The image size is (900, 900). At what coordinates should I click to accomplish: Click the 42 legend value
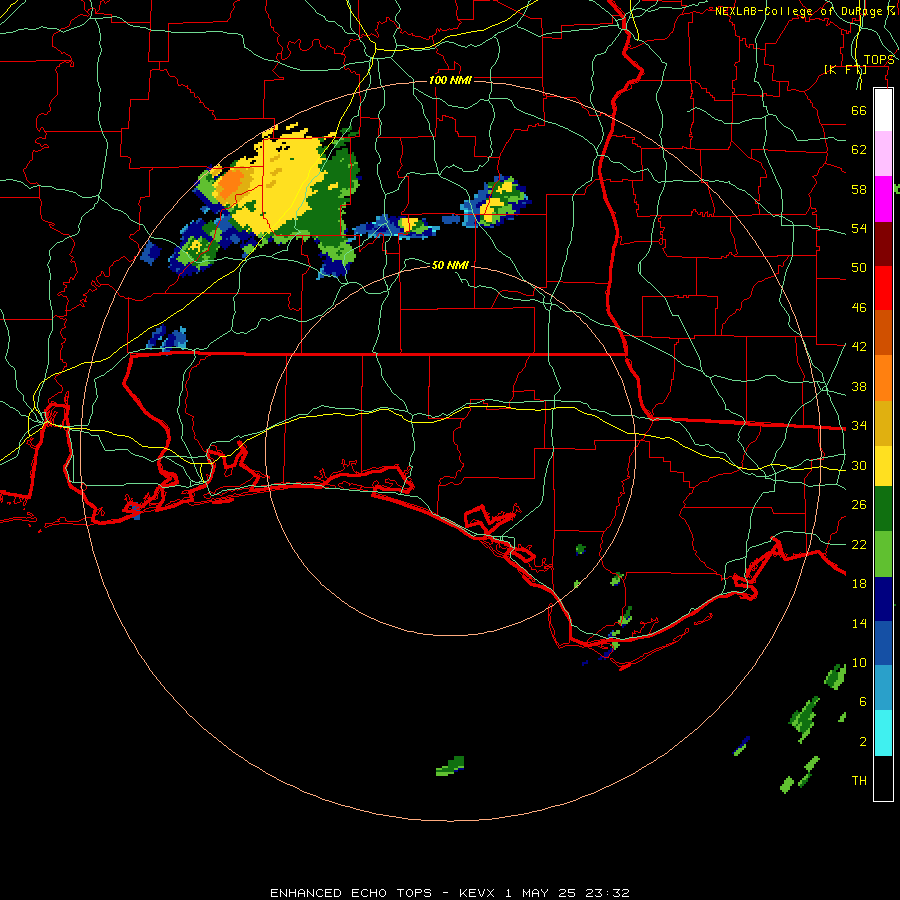click(859, 347)
